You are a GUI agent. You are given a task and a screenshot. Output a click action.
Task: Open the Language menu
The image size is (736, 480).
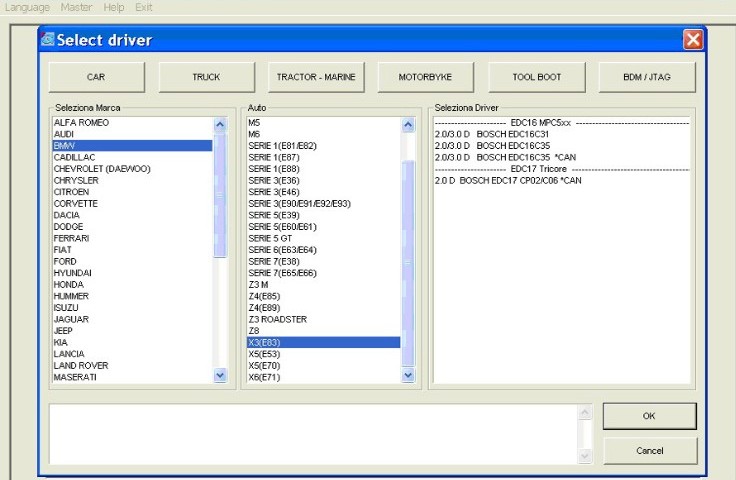click(x=27, y=8)
